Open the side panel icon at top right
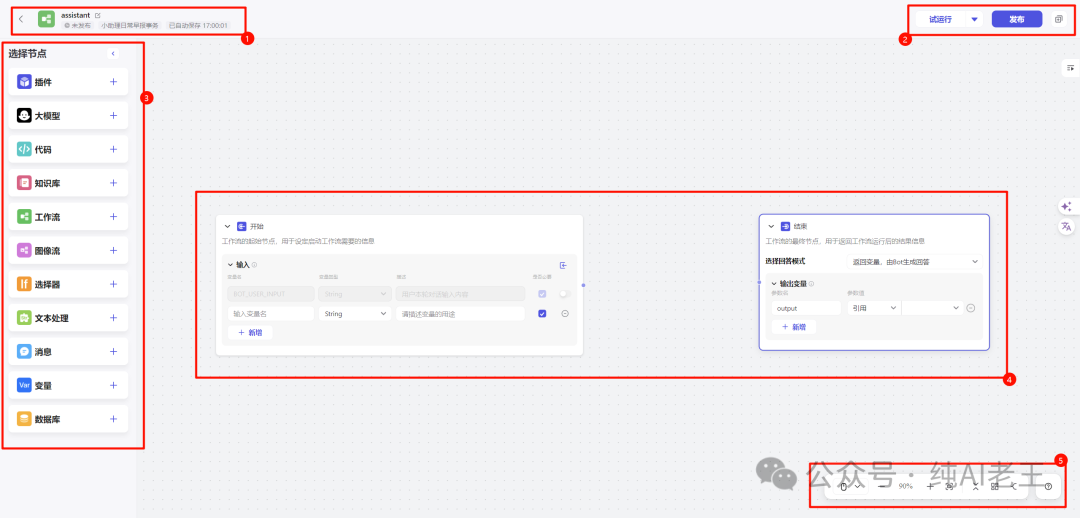This screenshot has width=1080, height=518. click(x=1070, y=68)
